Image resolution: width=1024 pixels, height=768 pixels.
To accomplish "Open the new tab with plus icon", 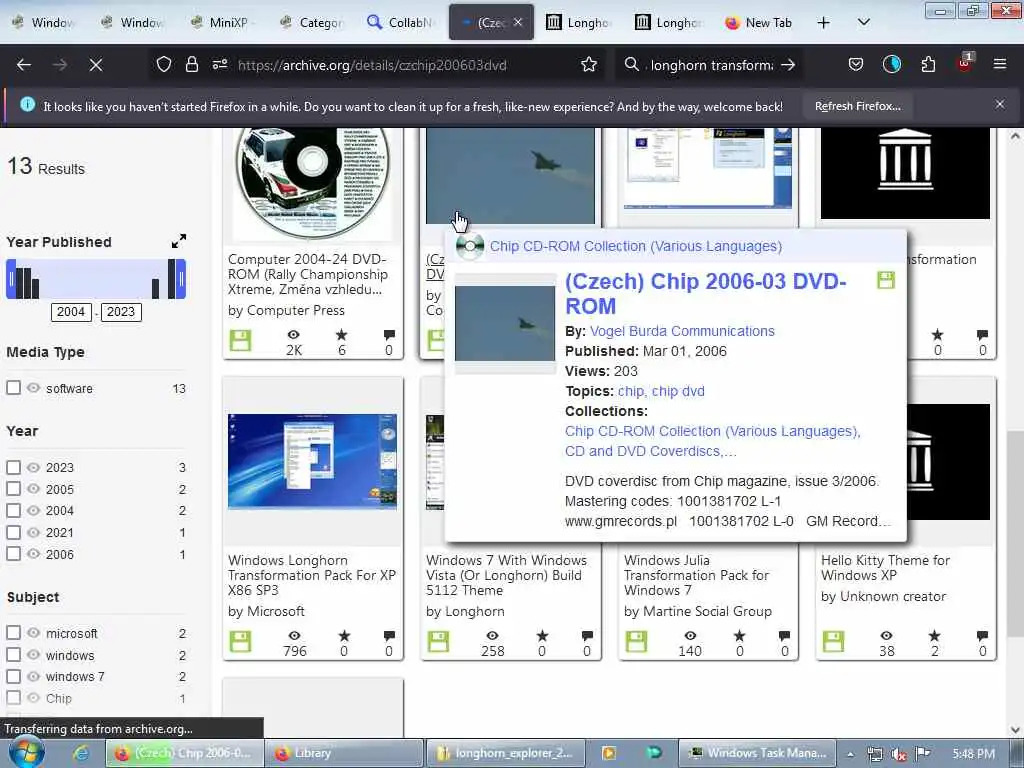I will 824,23.
